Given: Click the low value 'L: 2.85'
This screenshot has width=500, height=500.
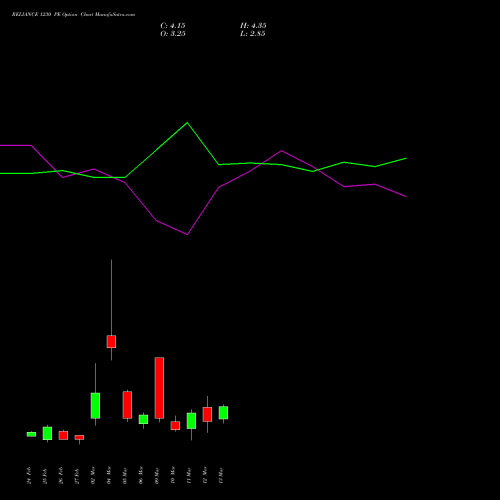Looking at the screenshot, I should [253, 34].
